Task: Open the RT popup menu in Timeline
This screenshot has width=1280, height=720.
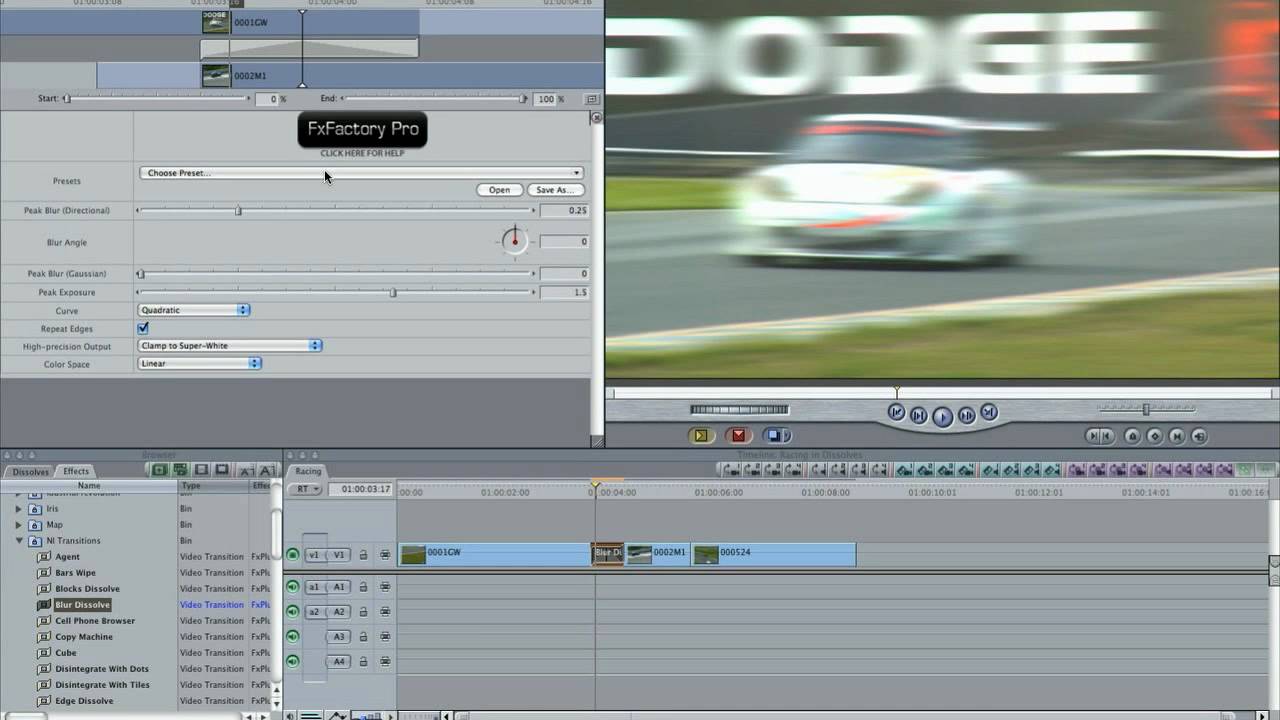Action: (x=305, y=489)
